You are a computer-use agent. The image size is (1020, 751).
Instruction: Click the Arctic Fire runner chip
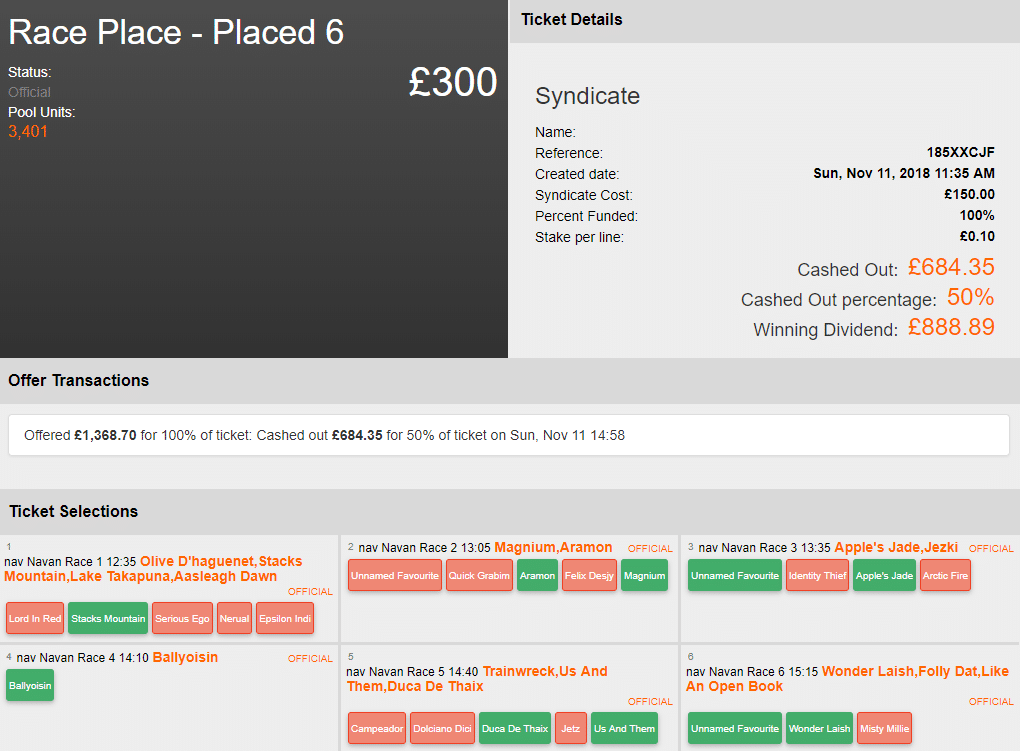click(944, 576)
